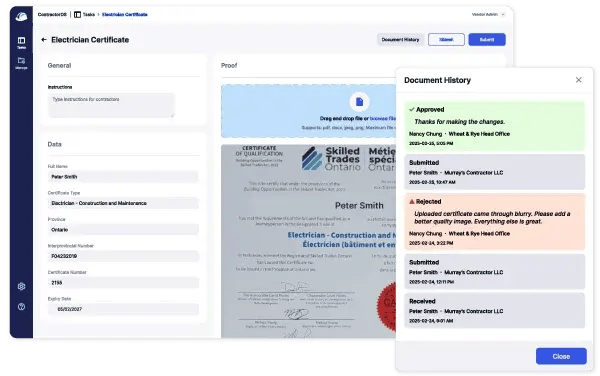Image resolution: width=600 pixels, height=376 pixels.
Task: Click the General section heading
Action: tap(59, 65)
